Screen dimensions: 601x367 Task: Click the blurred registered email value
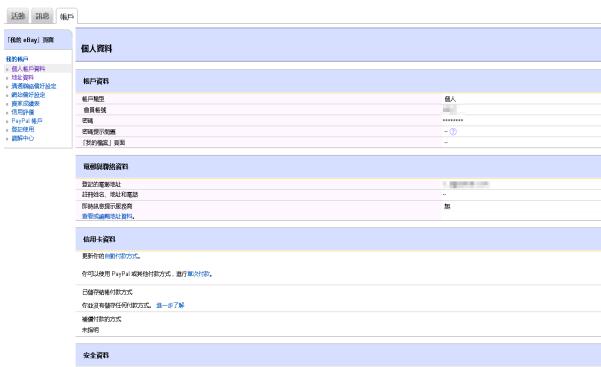coord(466,184)
